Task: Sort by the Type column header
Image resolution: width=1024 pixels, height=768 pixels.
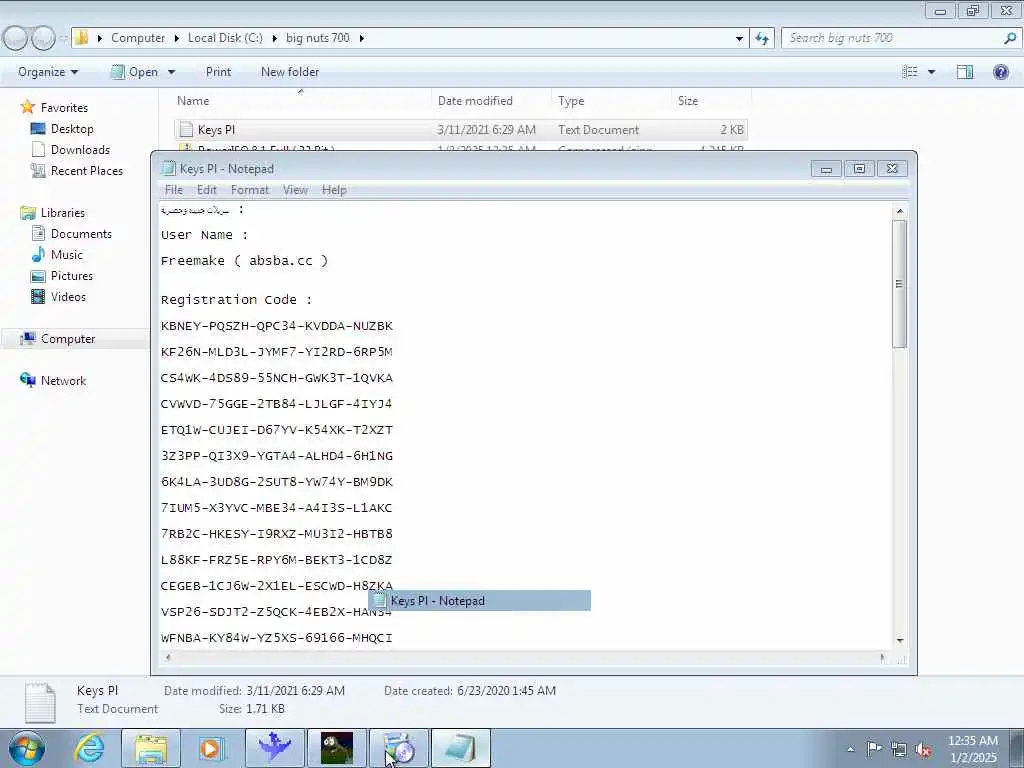Action: [611, 101]
